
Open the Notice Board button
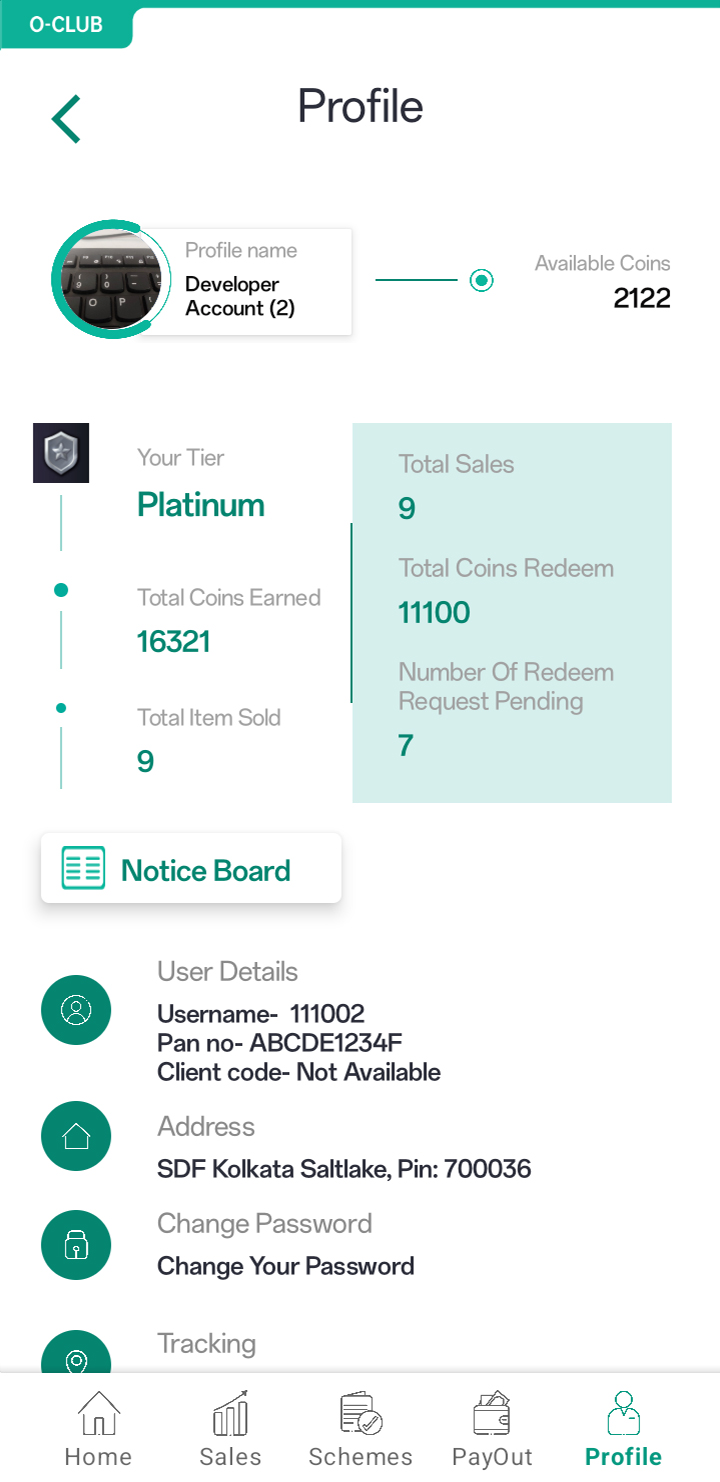191,869
